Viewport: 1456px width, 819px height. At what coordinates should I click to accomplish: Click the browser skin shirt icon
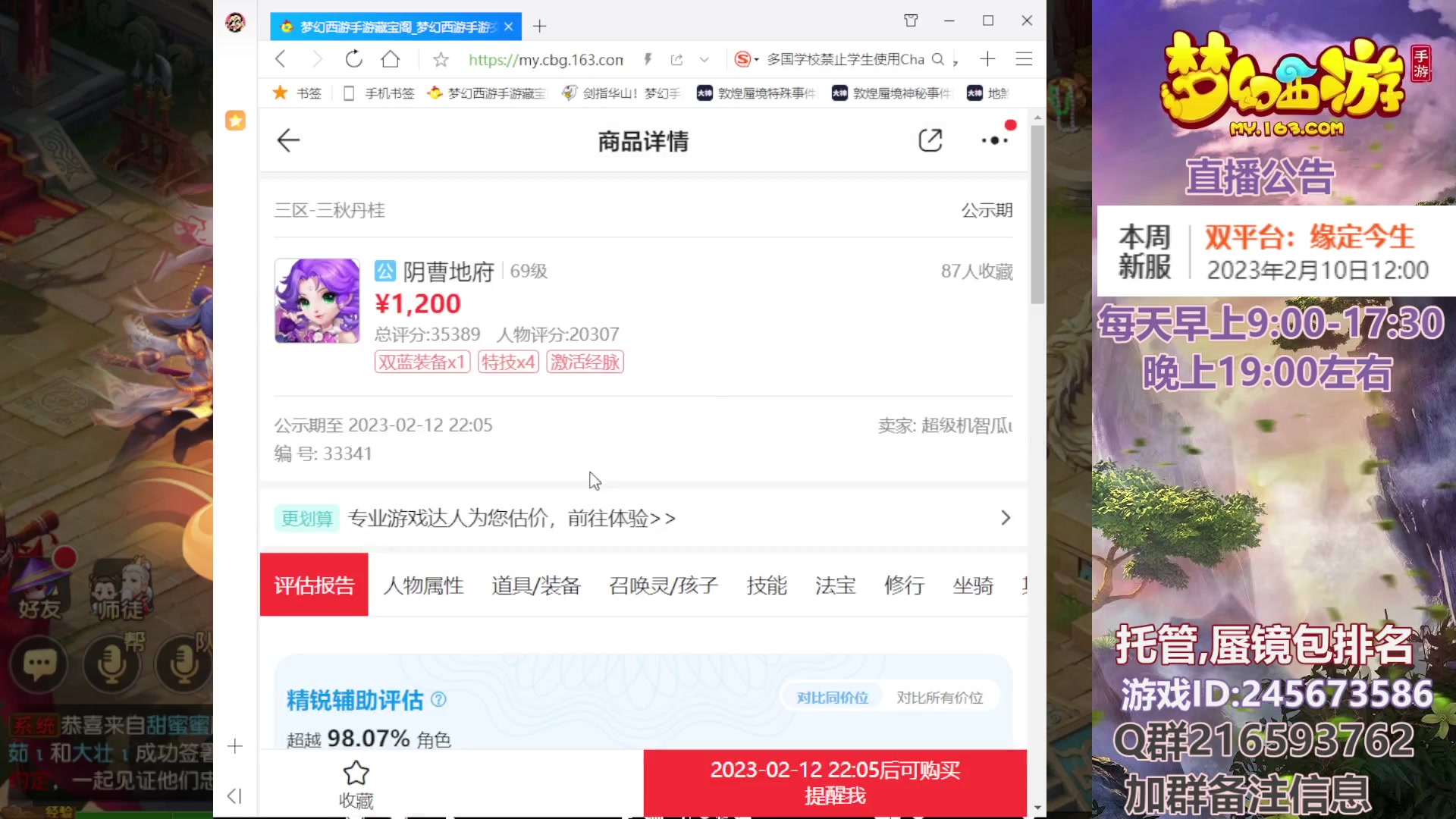click(911, 20)
